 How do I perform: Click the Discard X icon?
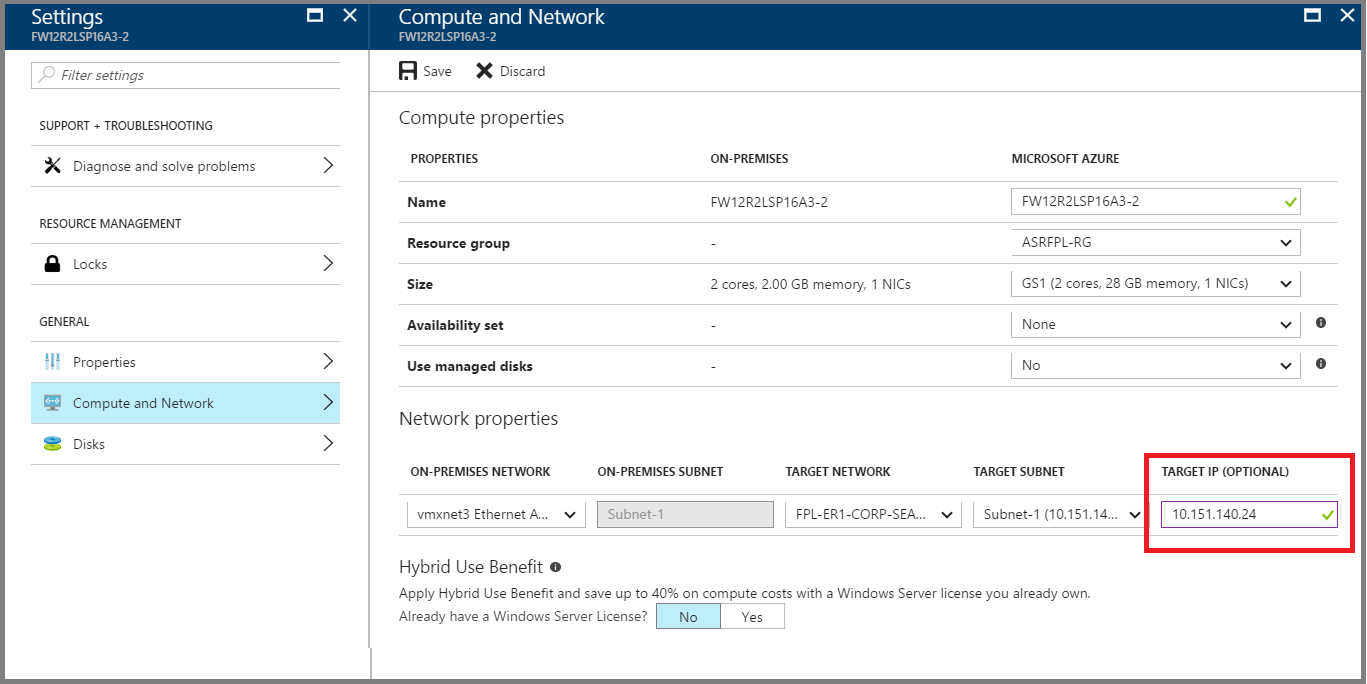485,70
